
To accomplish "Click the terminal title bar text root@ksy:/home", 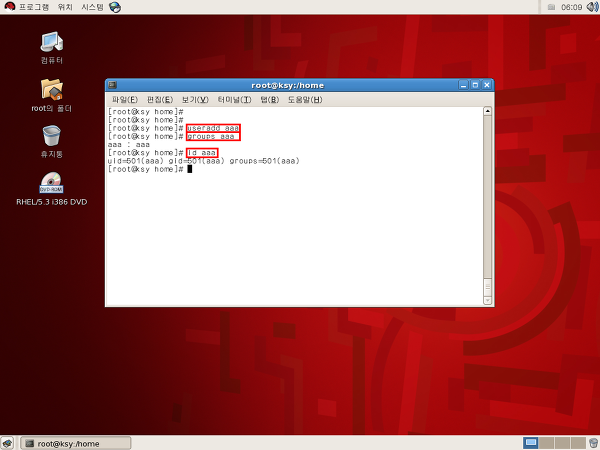I will pos(287,85).
